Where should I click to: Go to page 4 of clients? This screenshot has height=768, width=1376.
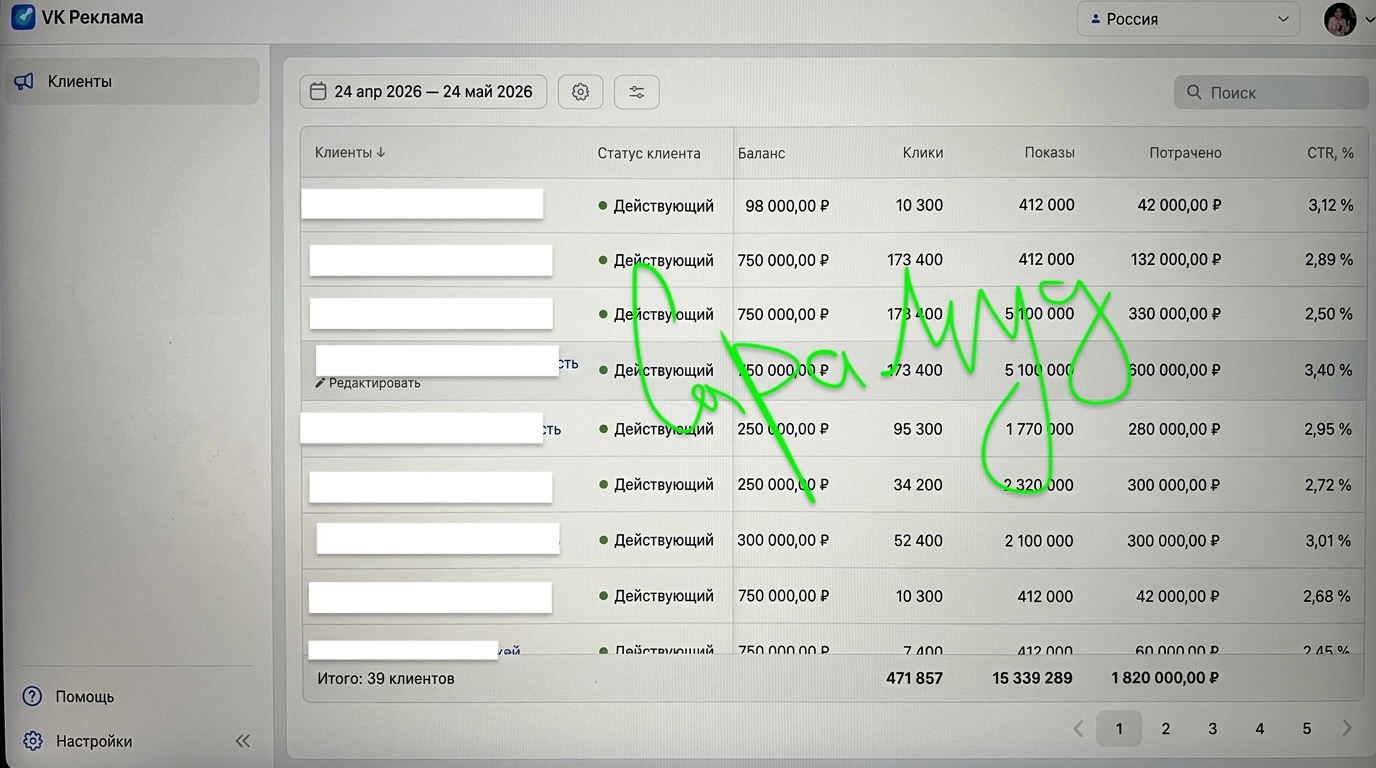pos(1259,729)
